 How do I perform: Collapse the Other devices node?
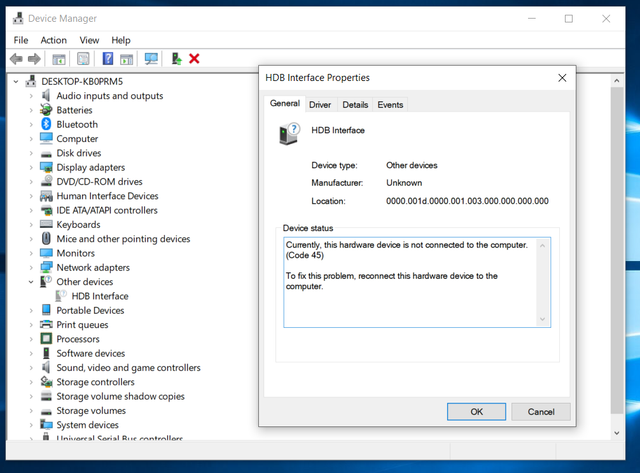tap(31, 282)
